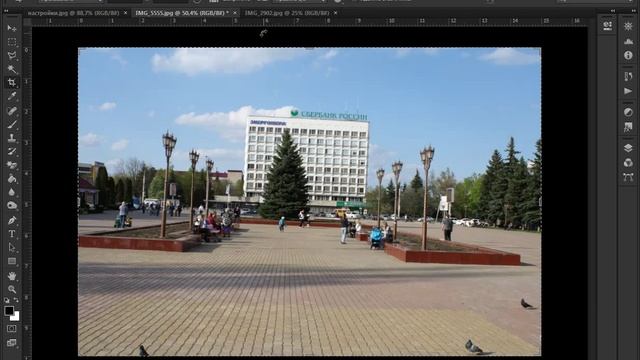This screenshot has height=360, width=640.
Task: Change the screen mode
Action: 12,343
